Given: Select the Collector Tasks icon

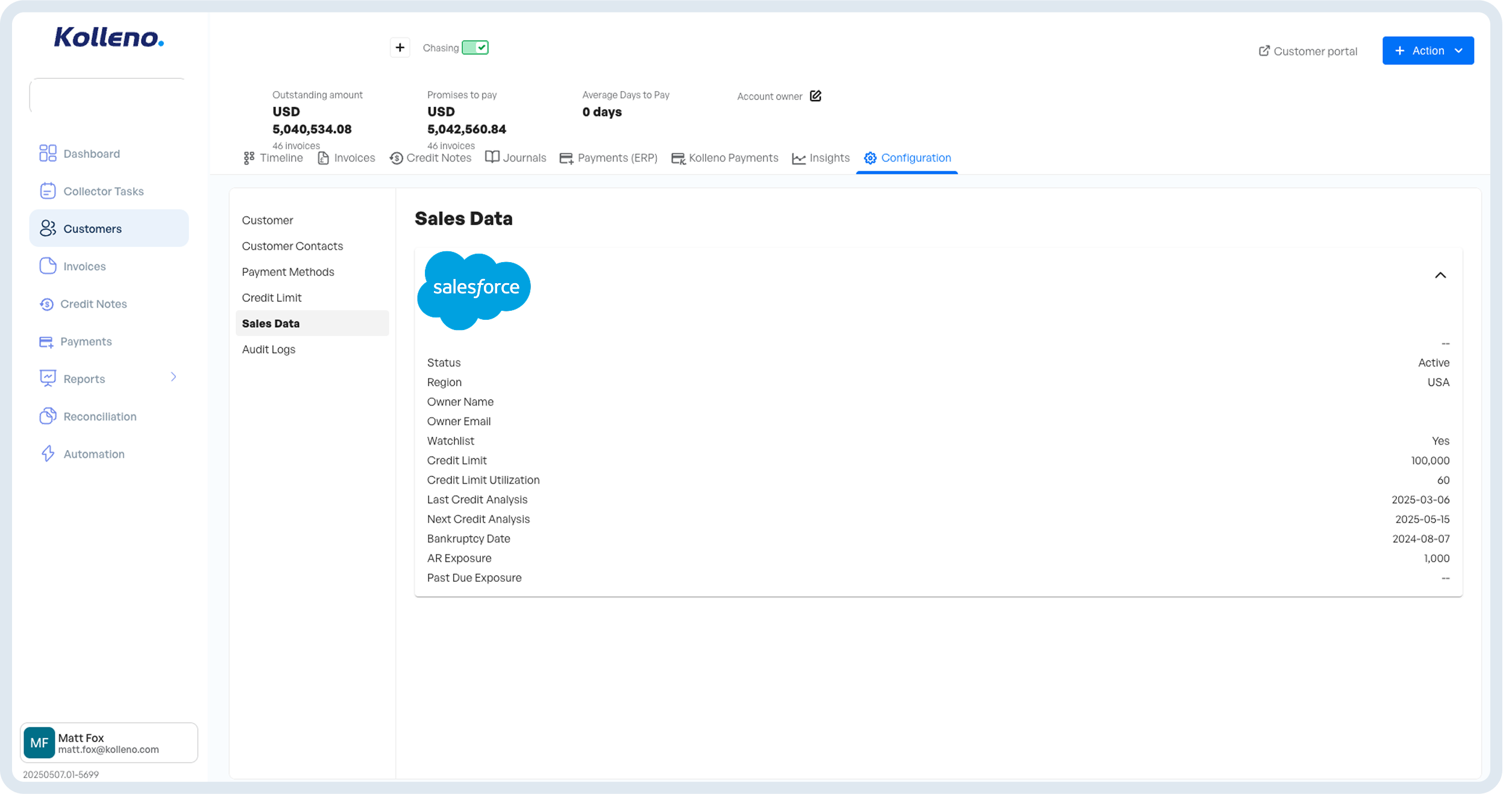Looking at the screenshot, I should click(48, 190).
